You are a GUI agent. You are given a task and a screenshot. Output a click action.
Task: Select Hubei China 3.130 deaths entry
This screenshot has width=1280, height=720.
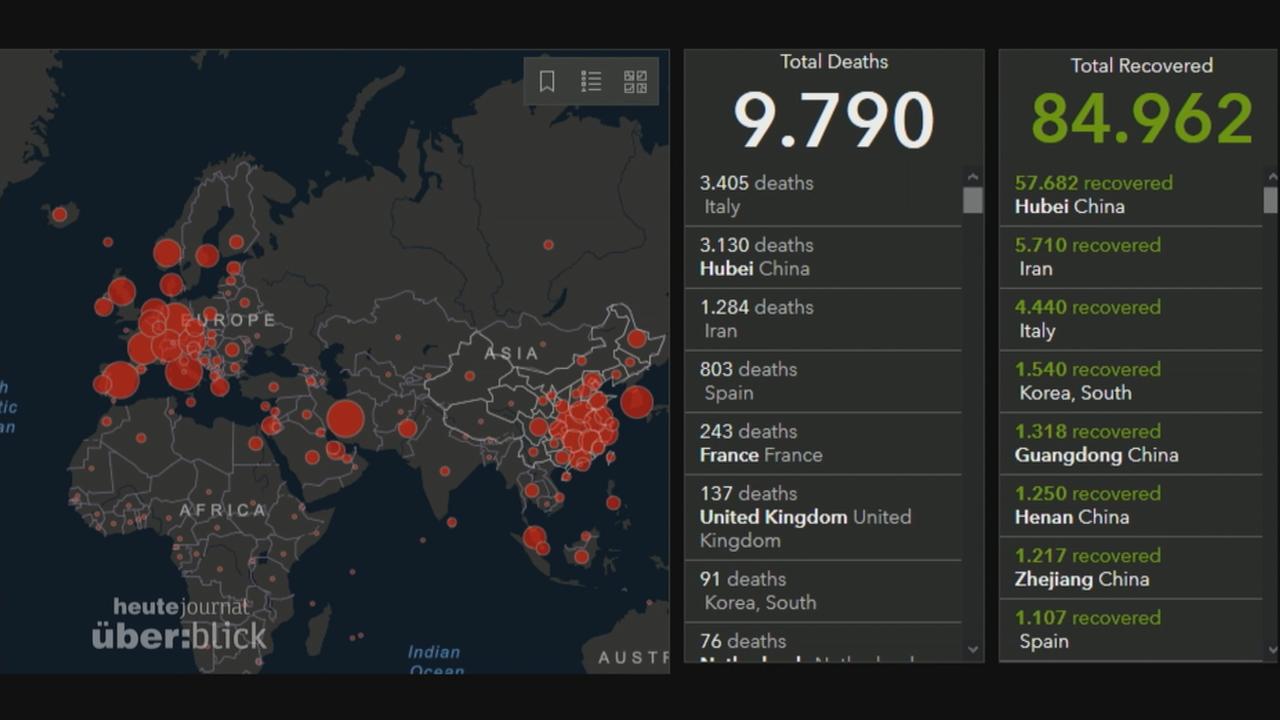[822, 257]
